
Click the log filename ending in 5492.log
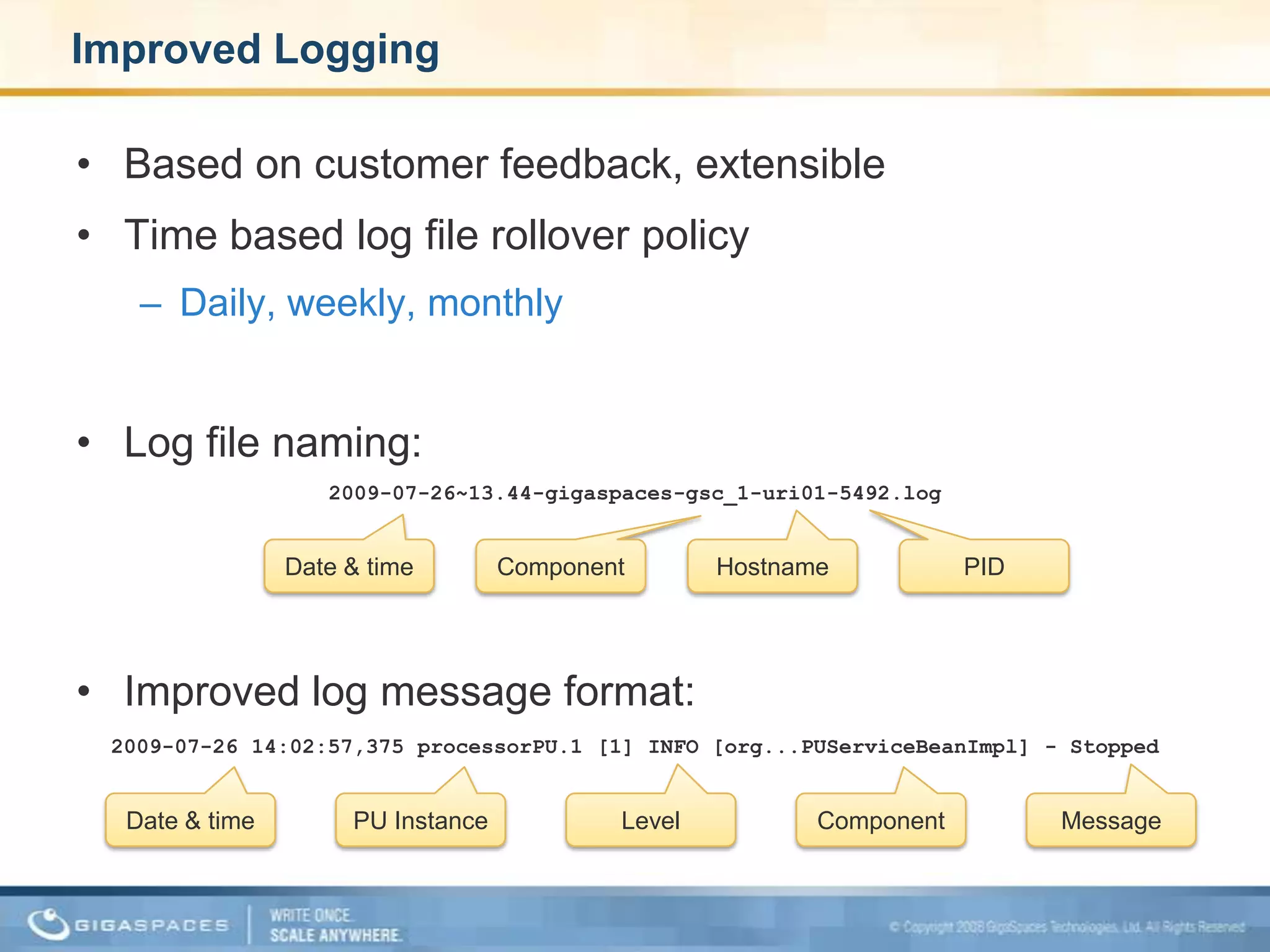pos(635,493)
